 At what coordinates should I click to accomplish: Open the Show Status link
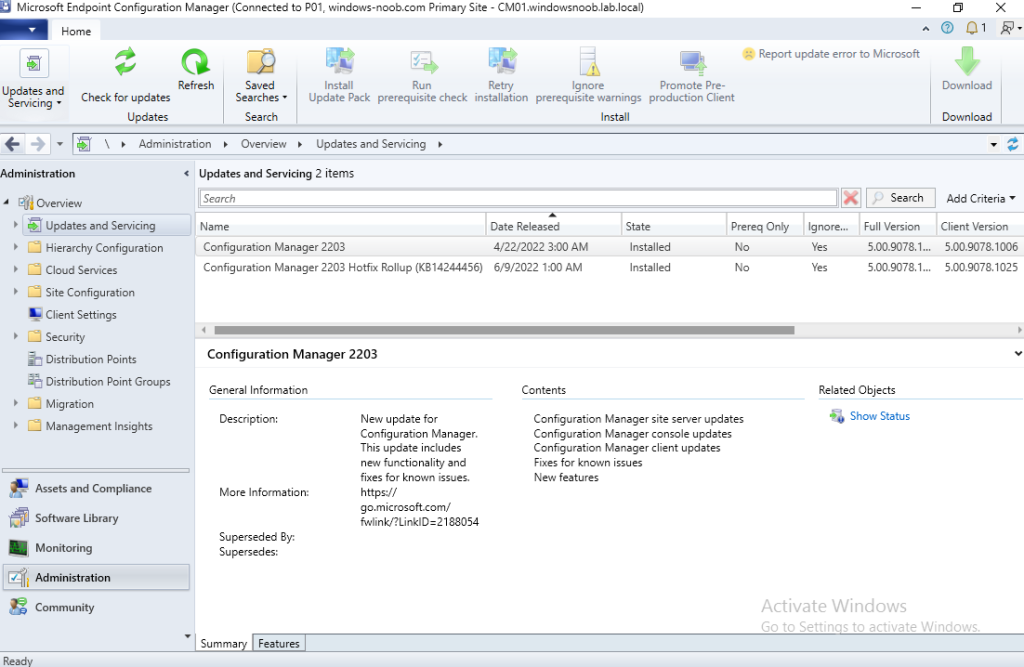(879, 416)
